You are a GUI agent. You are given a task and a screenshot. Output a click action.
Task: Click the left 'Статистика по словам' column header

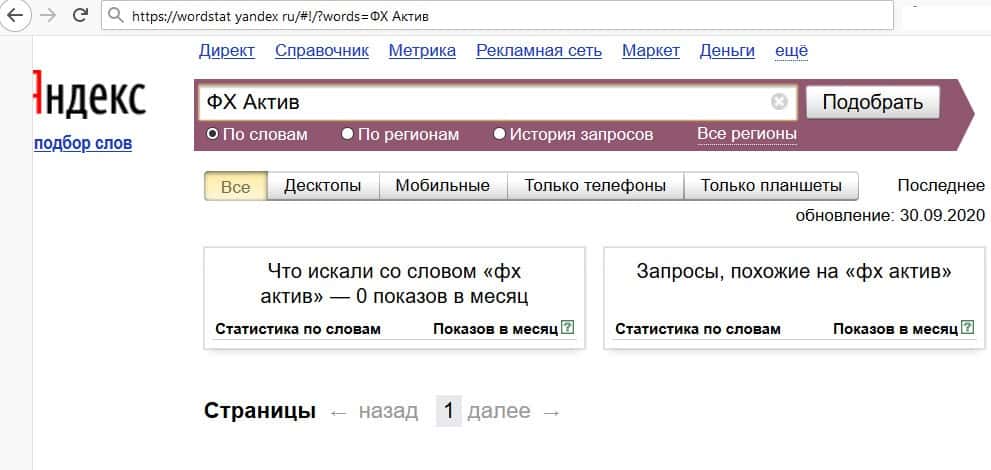click(x=298, y=328)
